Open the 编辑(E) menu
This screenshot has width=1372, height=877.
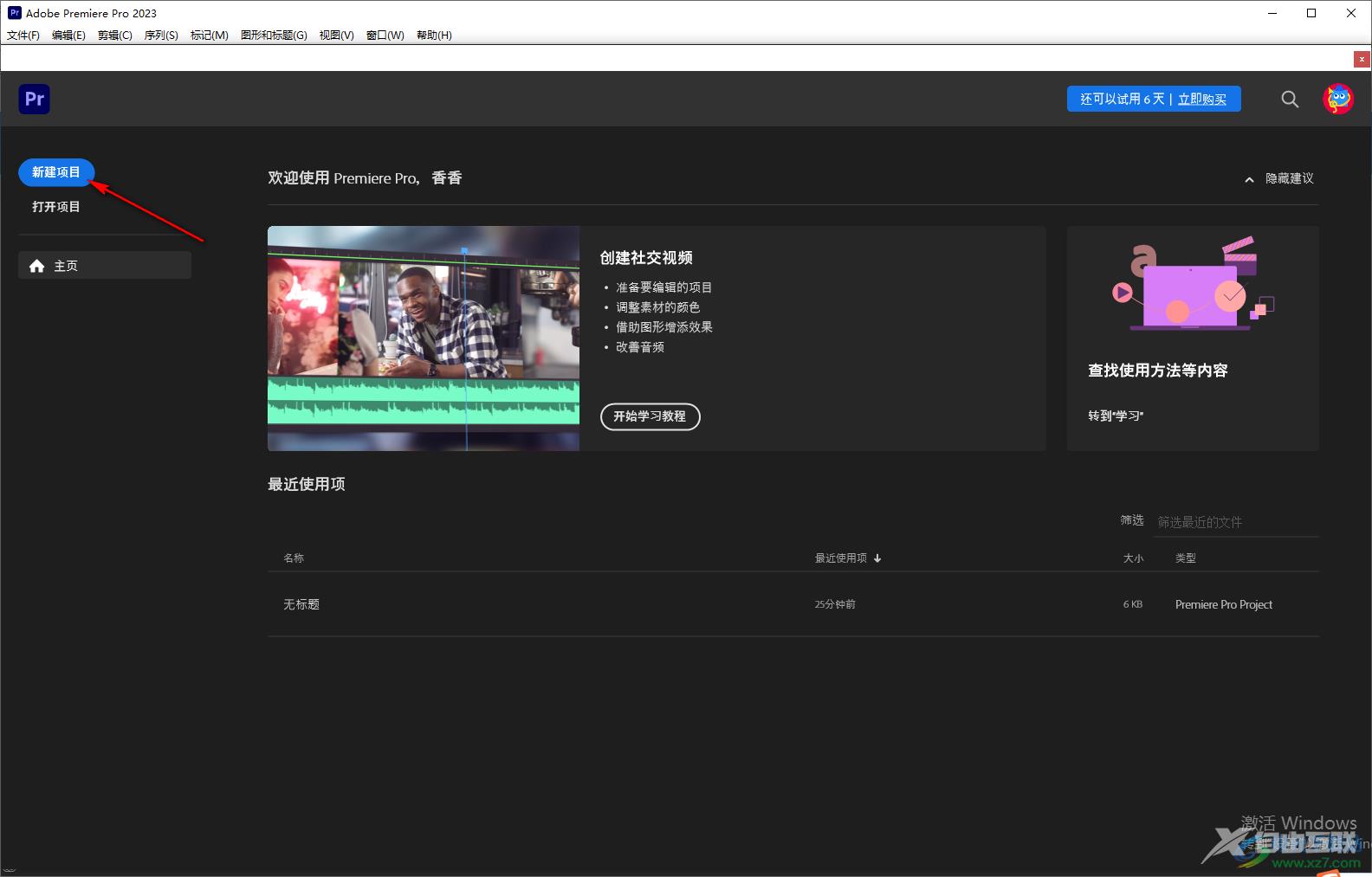pyautogui.click(x=68, y=35)
